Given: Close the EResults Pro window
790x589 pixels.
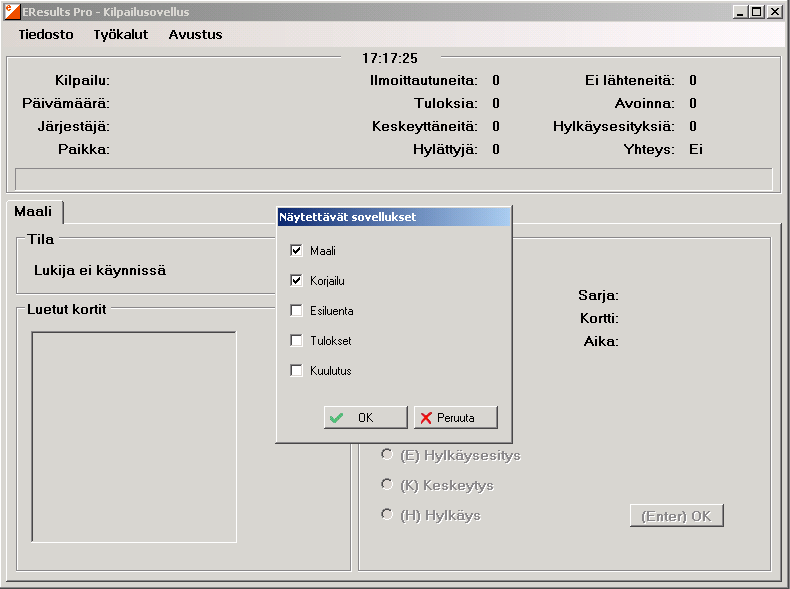Looking at the screenshot, I should 774,12.
